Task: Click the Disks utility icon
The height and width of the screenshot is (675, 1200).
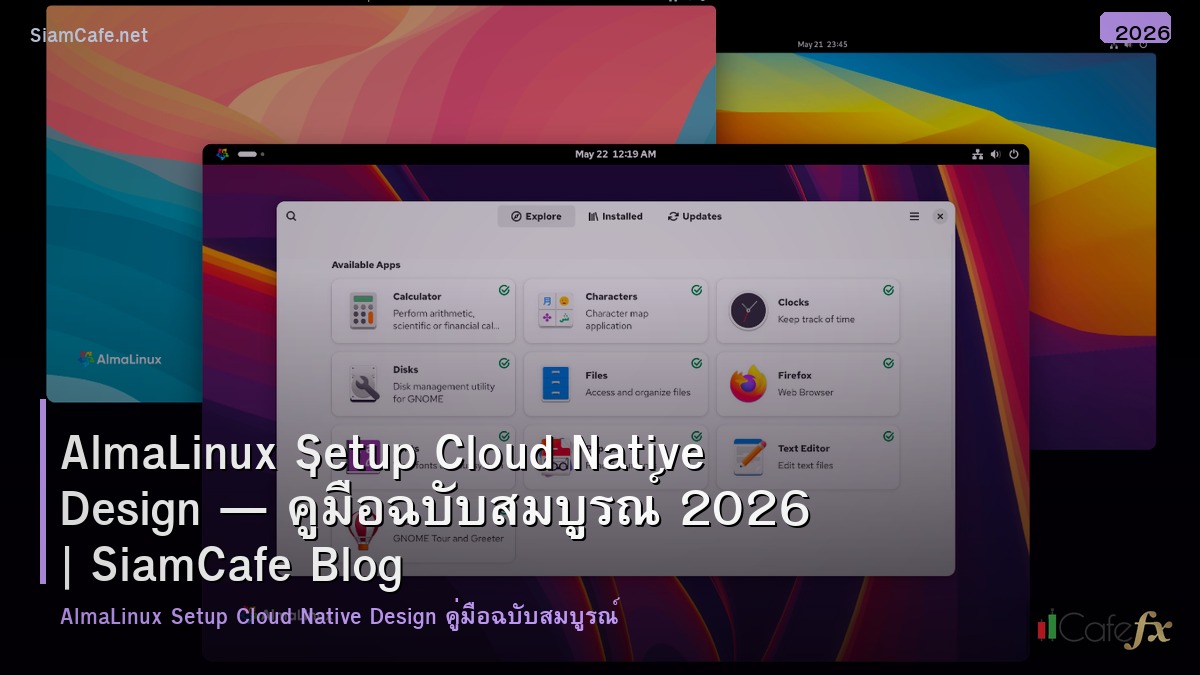Action: (x=363, y=383)
